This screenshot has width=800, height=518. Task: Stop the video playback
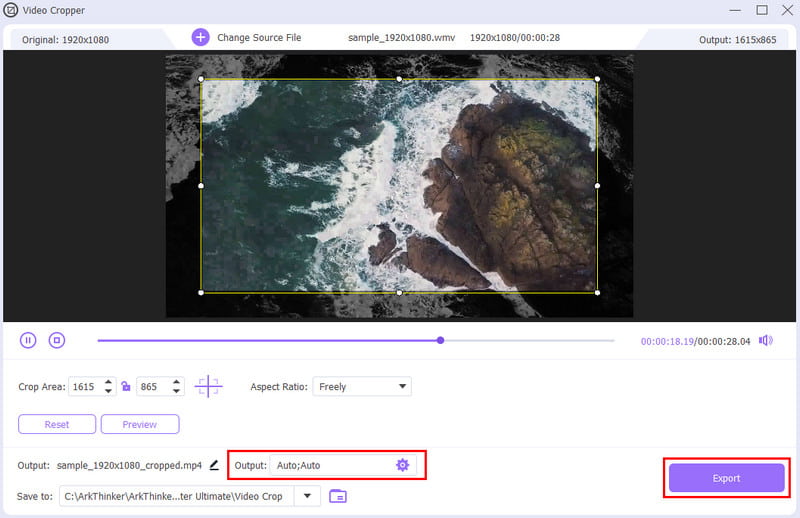(x=57, y=340)
